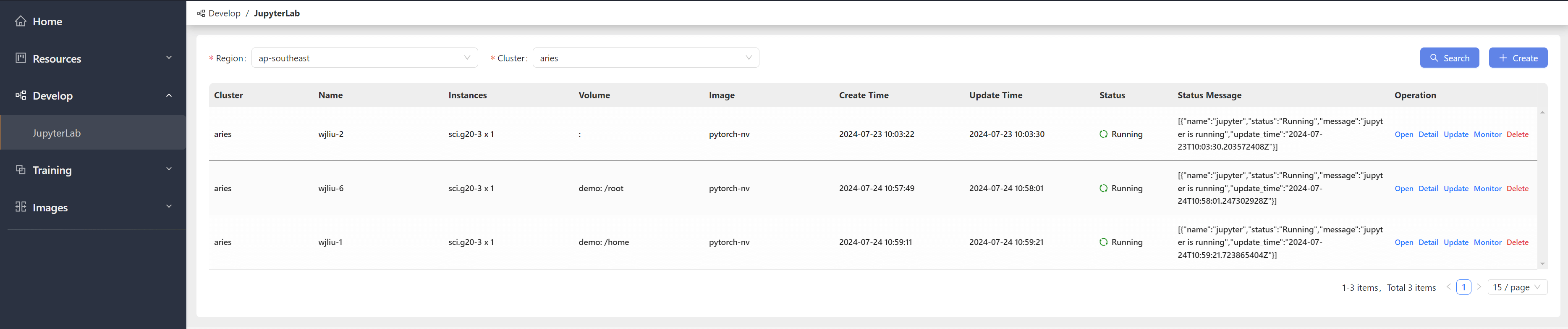Click Develop in the breadcrumb
The image size is (1568, 329).
click(x=224, y=13)
